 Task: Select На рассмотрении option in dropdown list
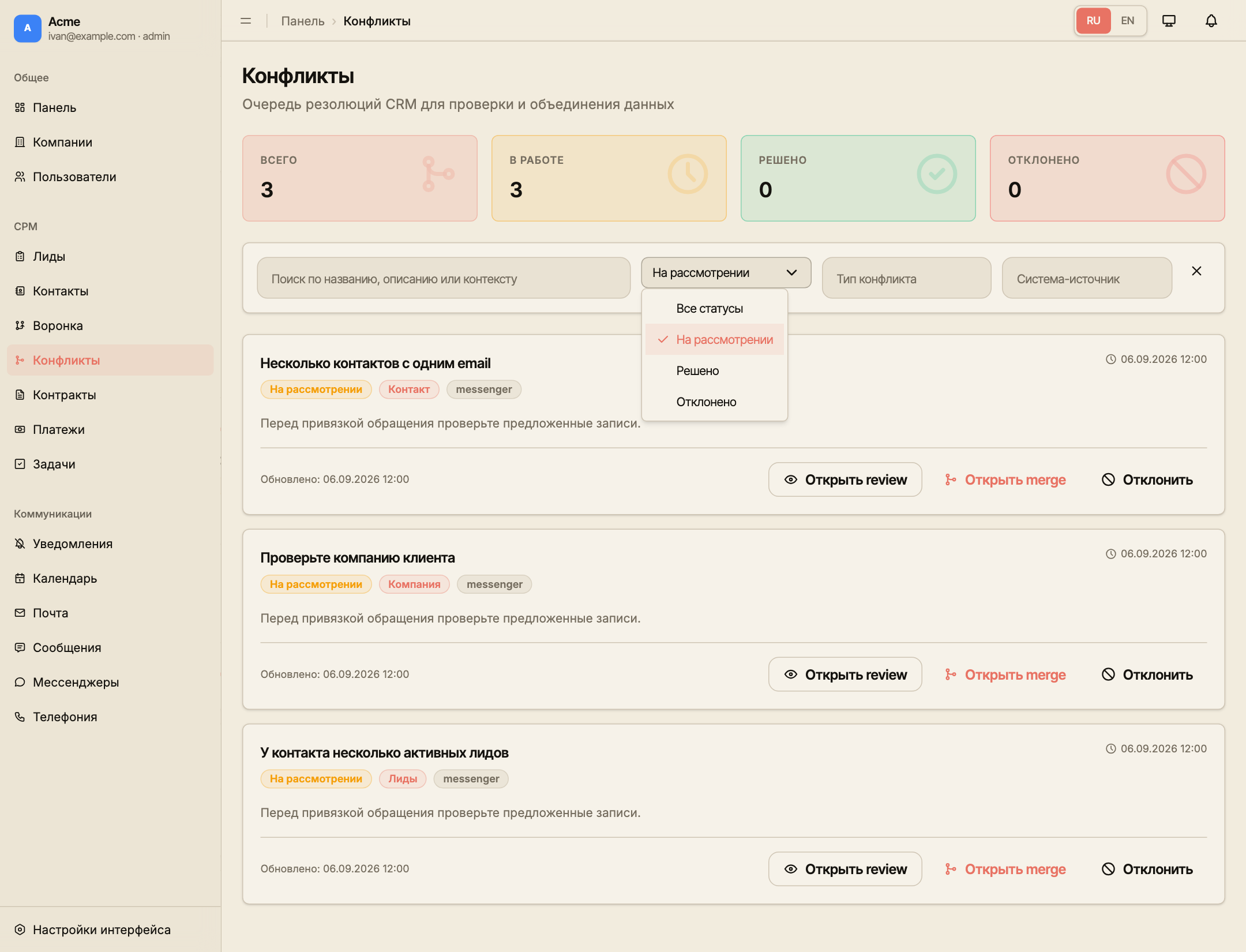714,340
